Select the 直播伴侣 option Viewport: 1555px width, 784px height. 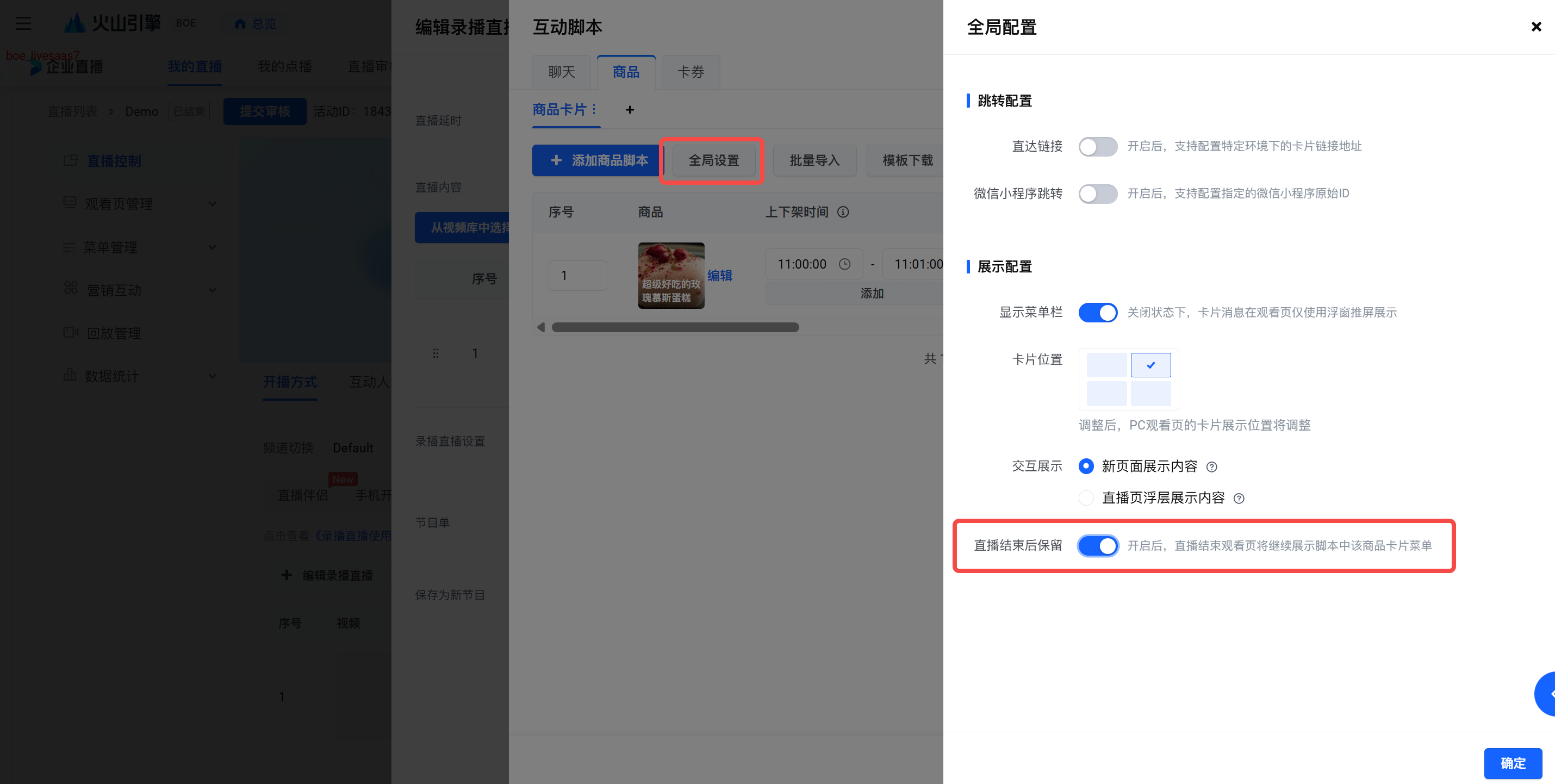click(302, 495)
